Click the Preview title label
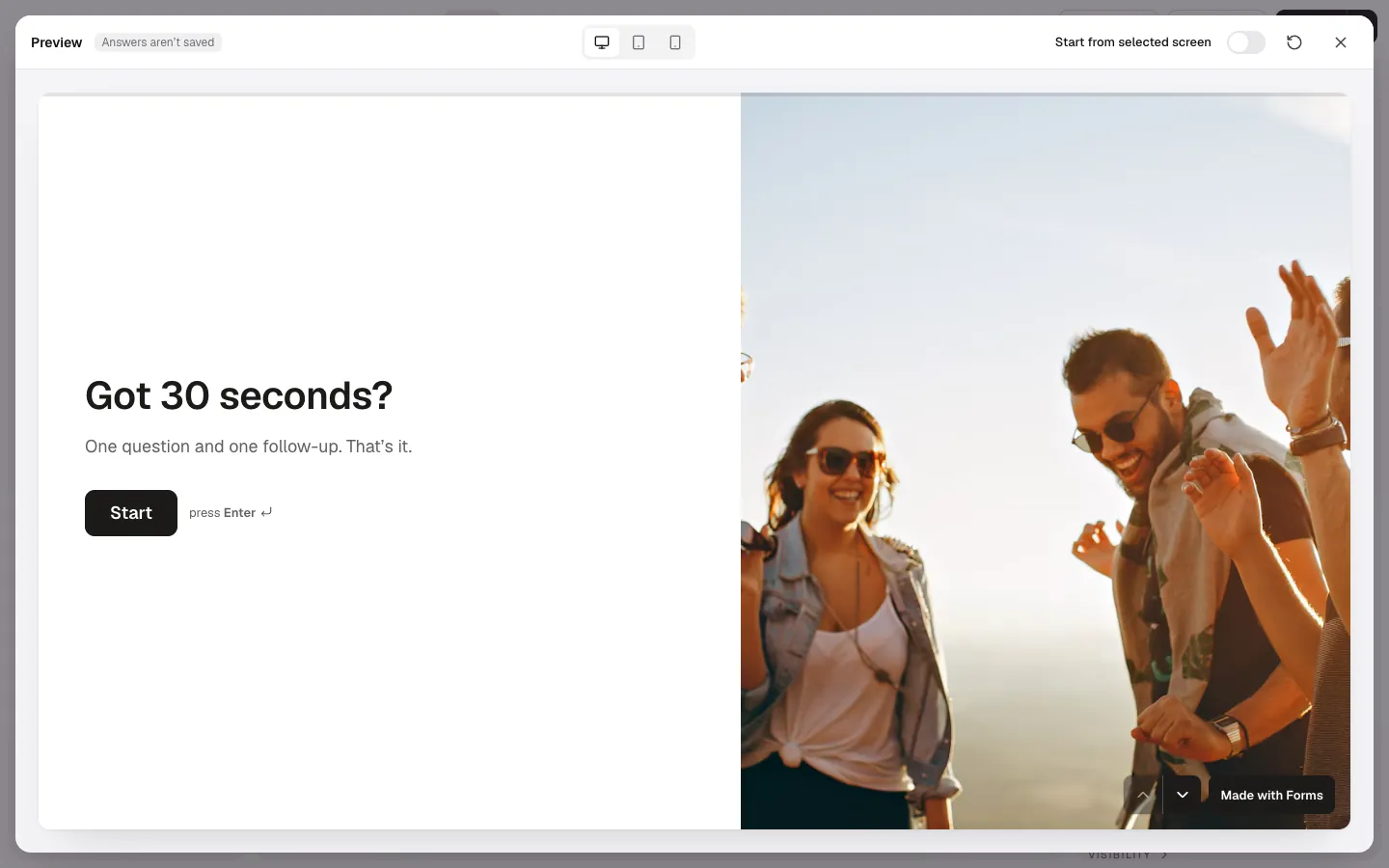The width and height of the screenshot is (1389, 868). (57, 42)
